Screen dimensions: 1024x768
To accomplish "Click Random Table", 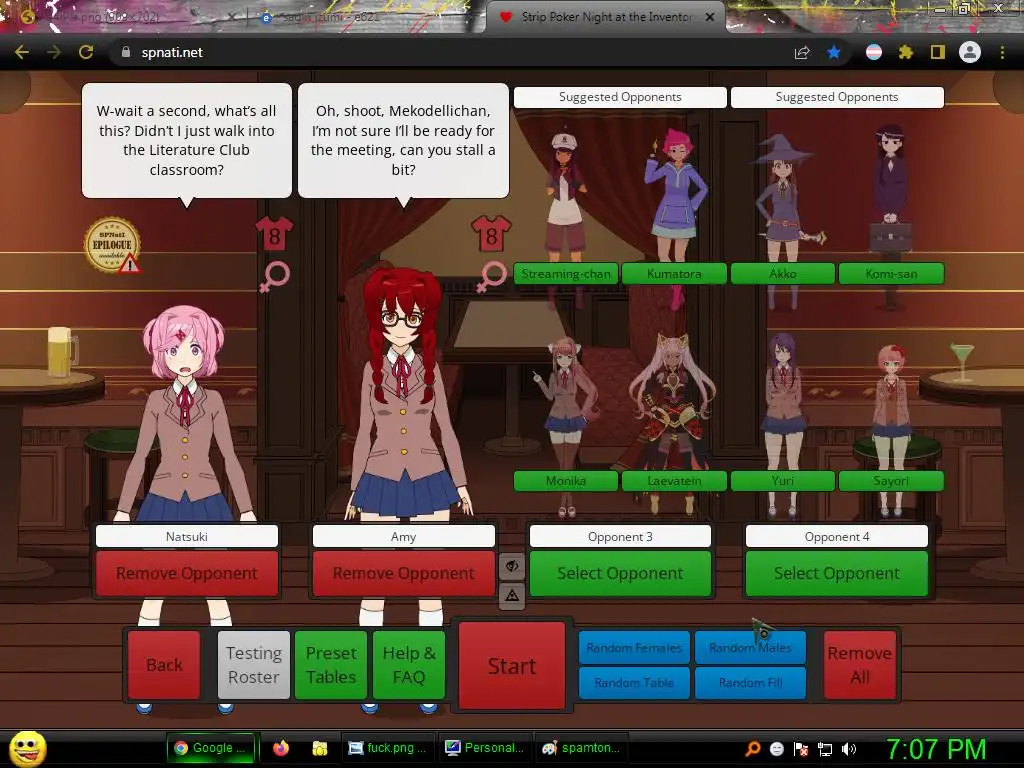I will click(634, 682).
